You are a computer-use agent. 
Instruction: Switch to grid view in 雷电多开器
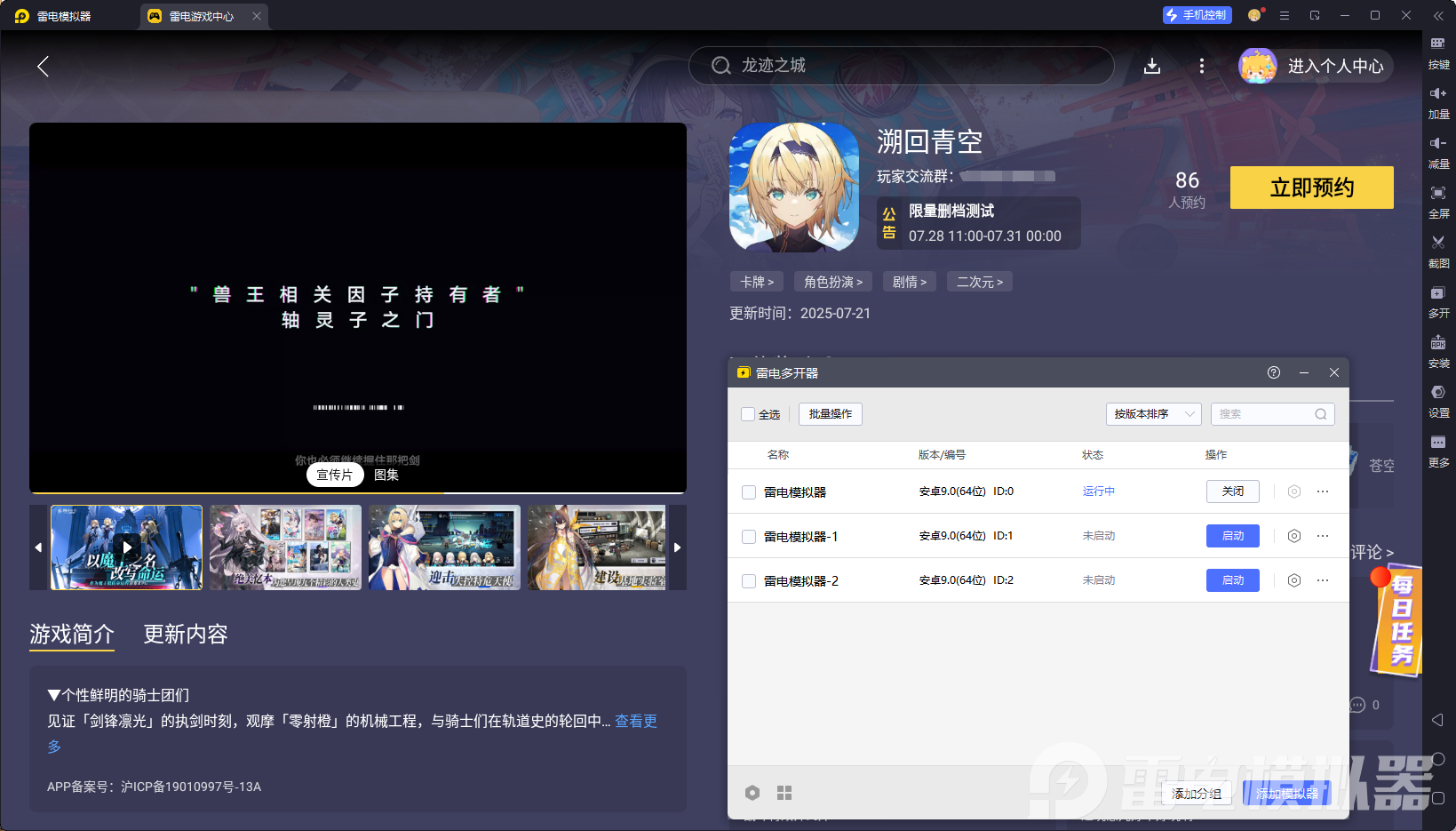coord(784,793)
